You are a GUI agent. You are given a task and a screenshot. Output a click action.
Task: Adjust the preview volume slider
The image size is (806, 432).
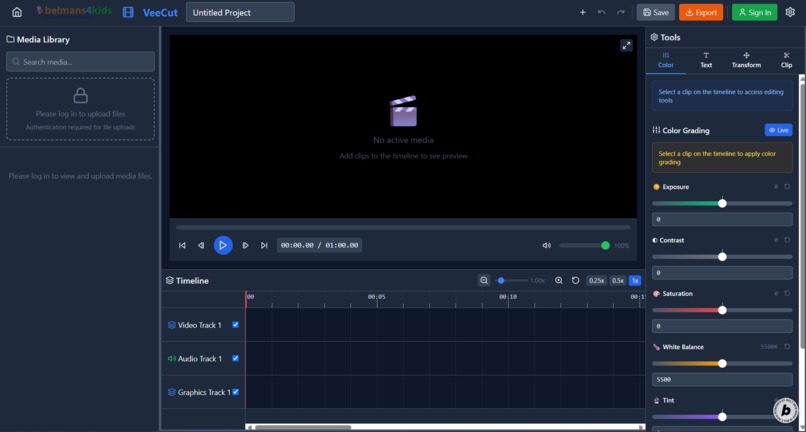pyautogui.click(x=584, y=245)
